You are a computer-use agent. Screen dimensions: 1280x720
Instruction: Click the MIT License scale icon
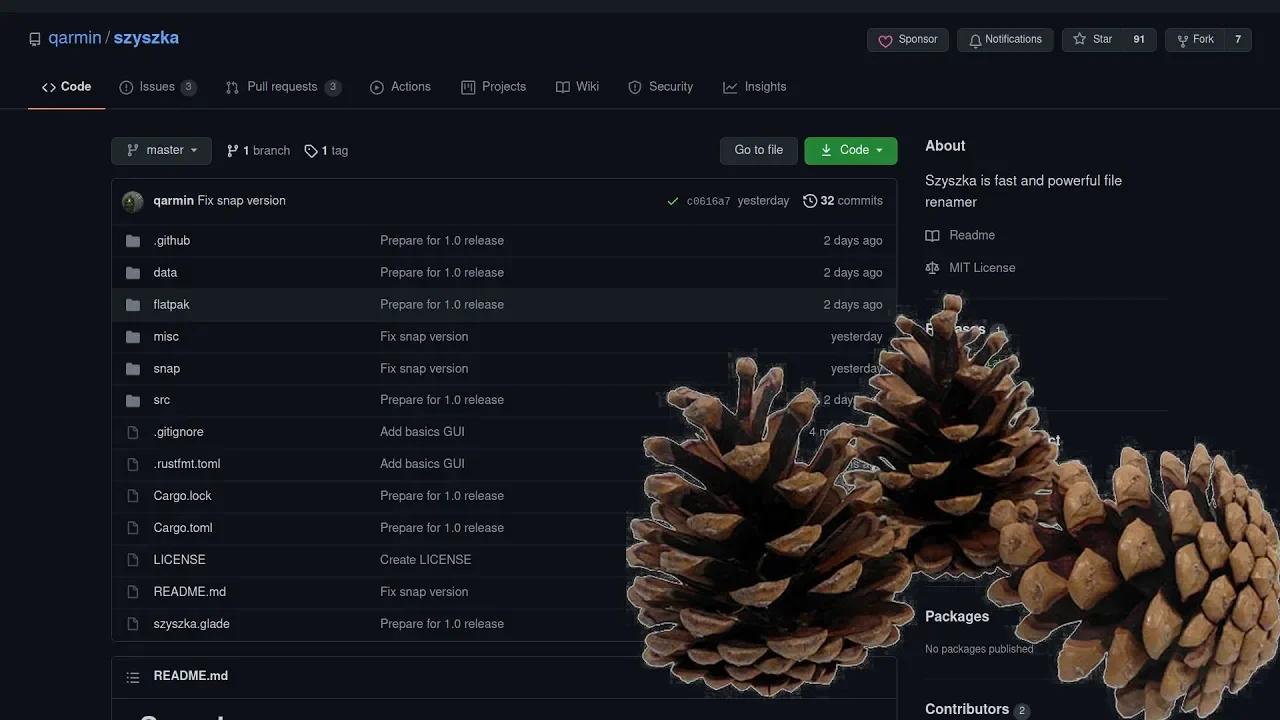[x=932, y=268]
